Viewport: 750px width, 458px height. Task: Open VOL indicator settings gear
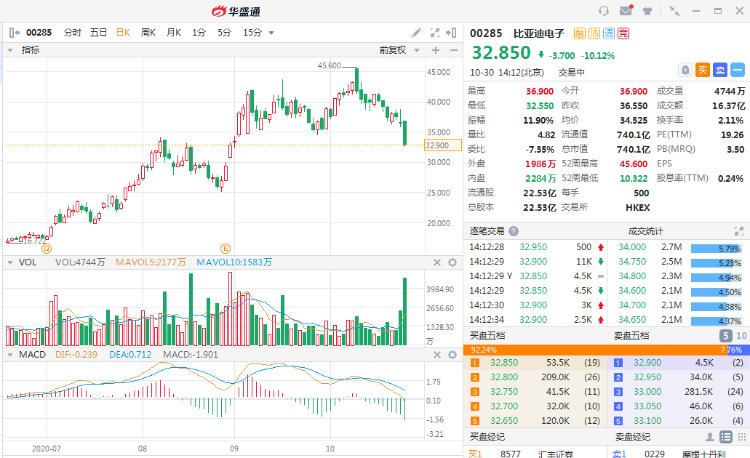click(452, 262)
